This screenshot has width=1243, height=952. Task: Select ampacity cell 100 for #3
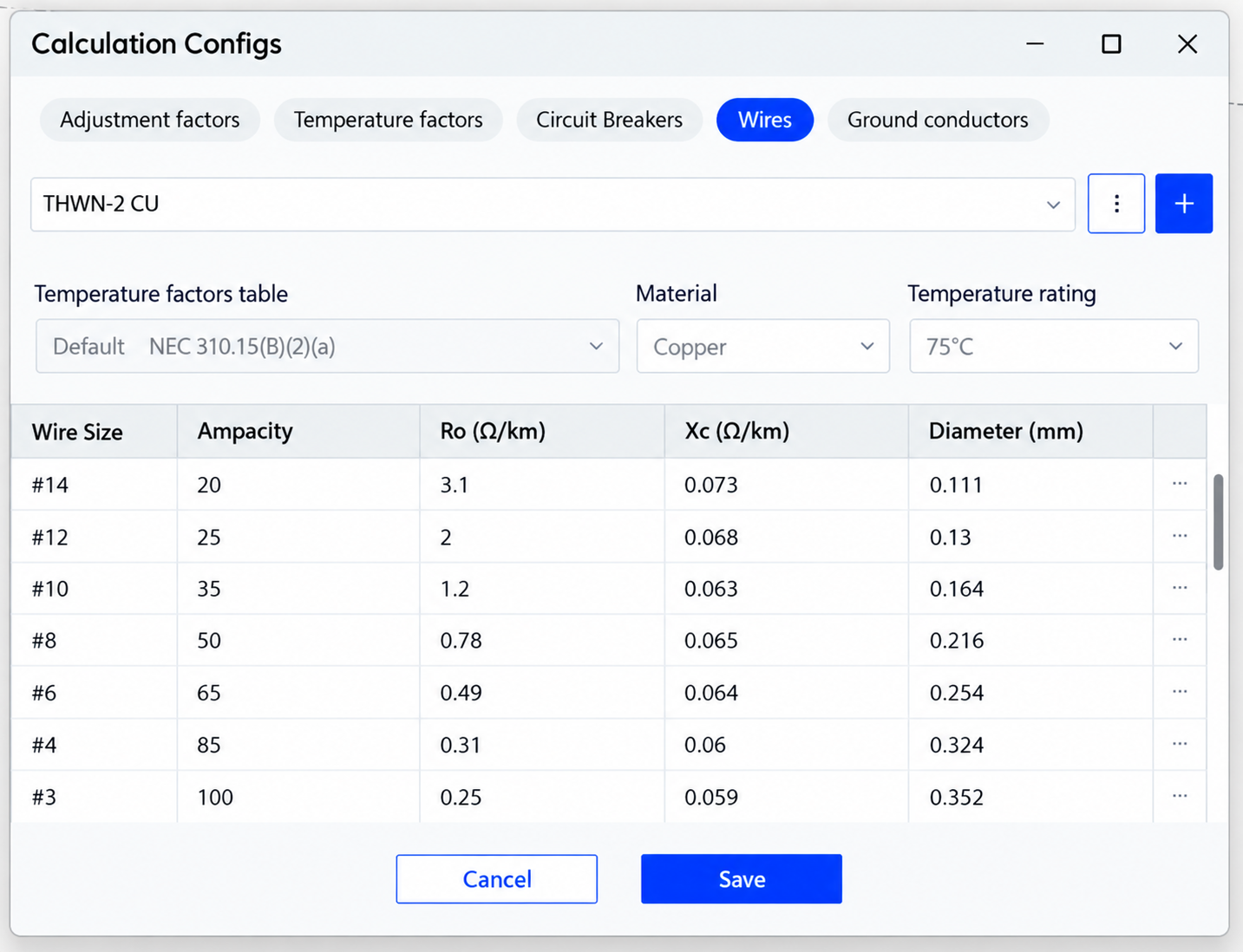pyautogui.click(x=298, y=797)
